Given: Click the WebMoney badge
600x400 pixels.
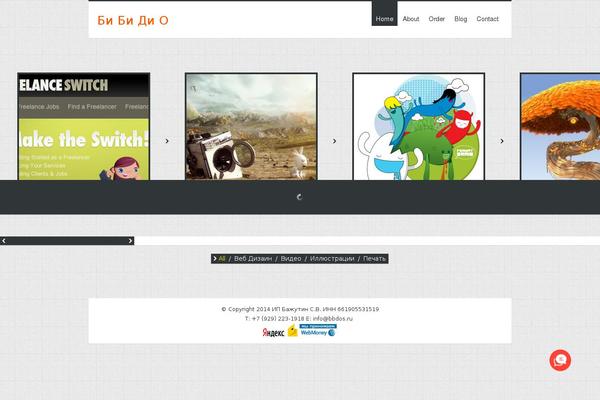Looking at the screenshot, I should coord(318,330).
